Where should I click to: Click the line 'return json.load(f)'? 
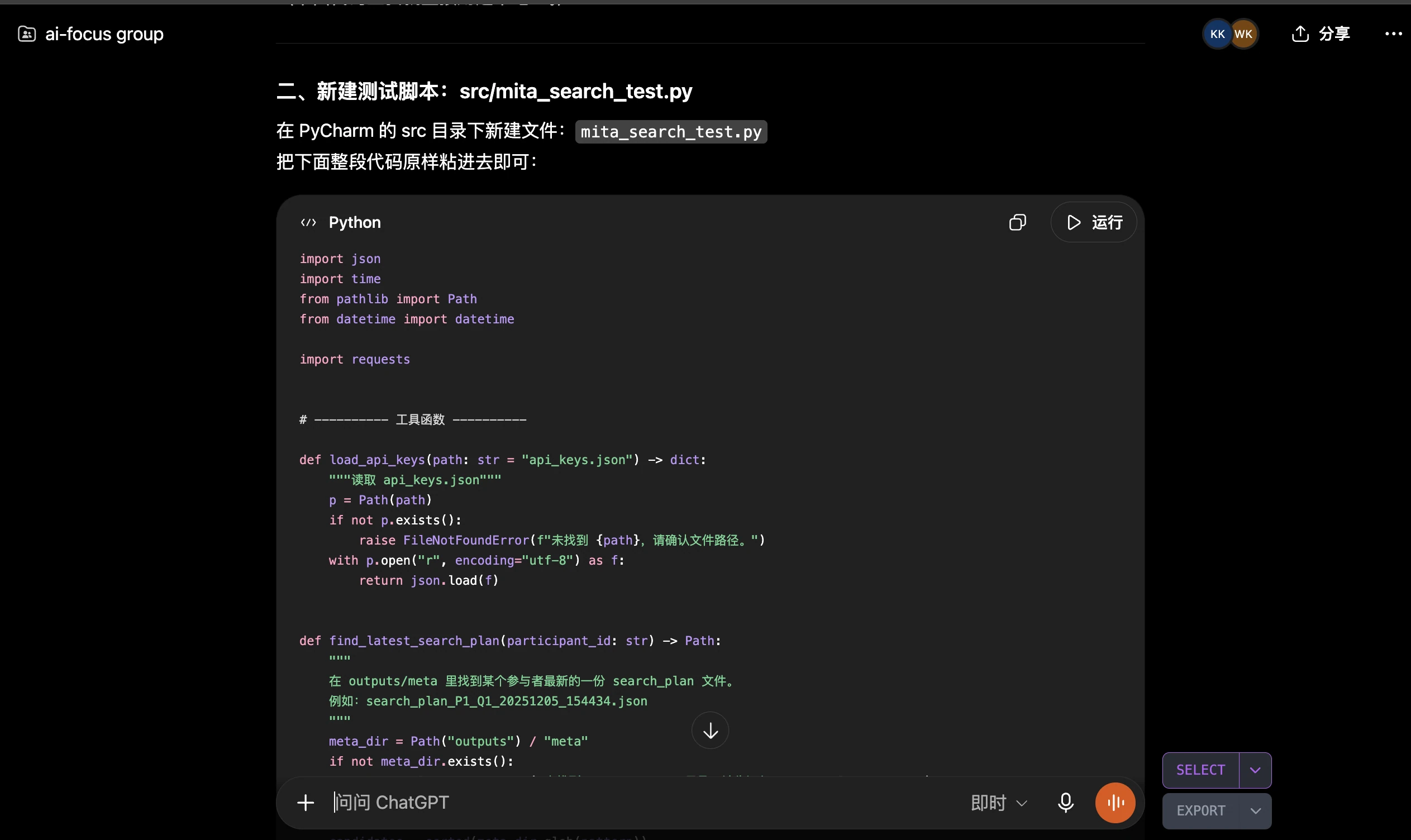(428, 581)
